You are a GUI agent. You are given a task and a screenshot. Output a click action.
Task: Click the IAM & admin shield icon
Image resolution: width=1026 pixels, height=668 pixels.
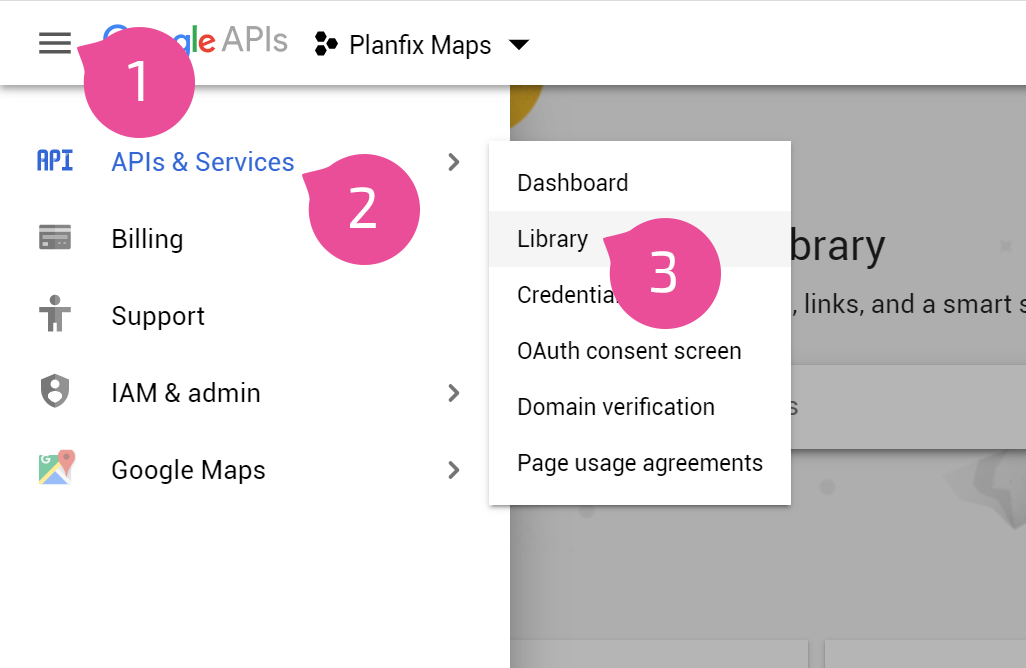(x=55, y=391)
